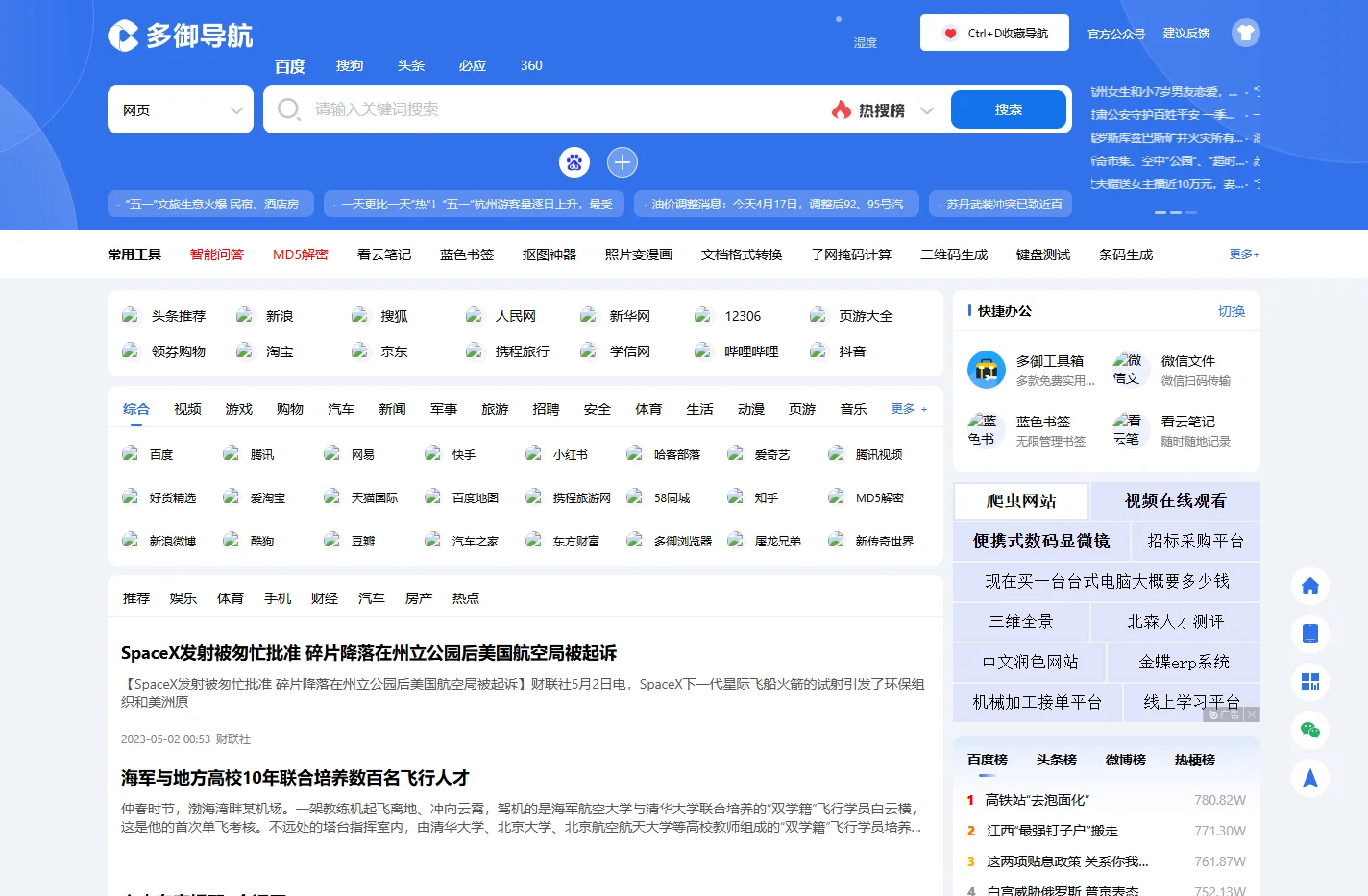1368x896 pixels.
Task: Click hot topic 油价调整消息 chip
Action: (774, 204)
